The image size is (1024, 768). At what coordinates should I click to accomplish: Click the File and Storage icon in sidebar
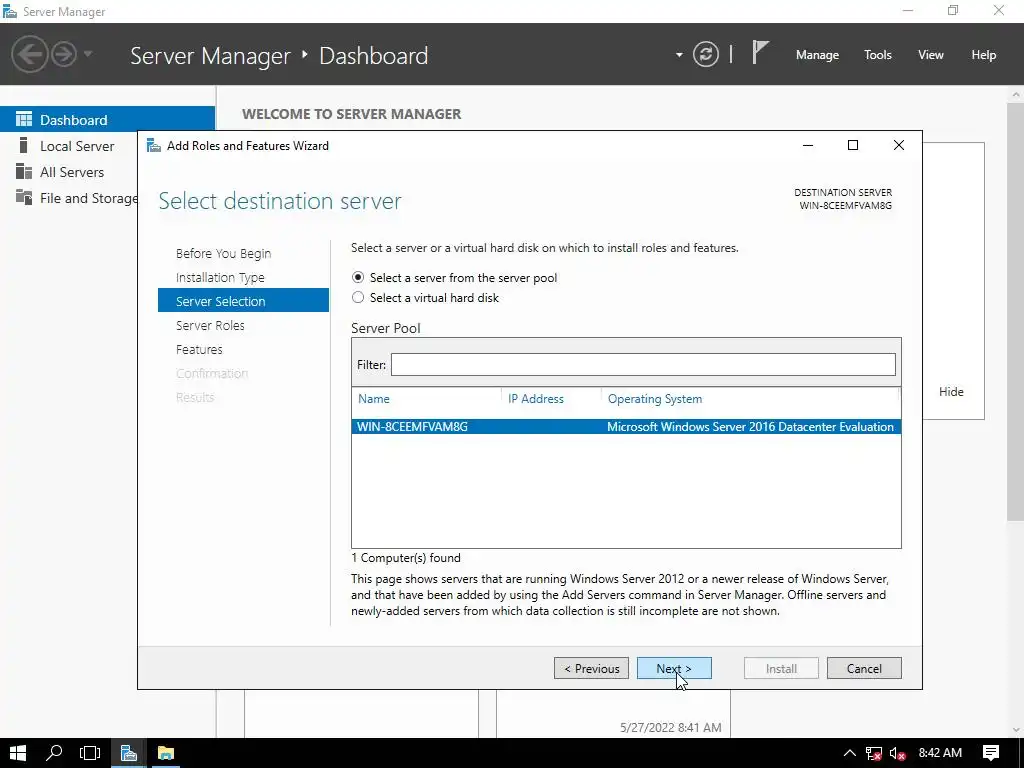click(x=24, y=197)
